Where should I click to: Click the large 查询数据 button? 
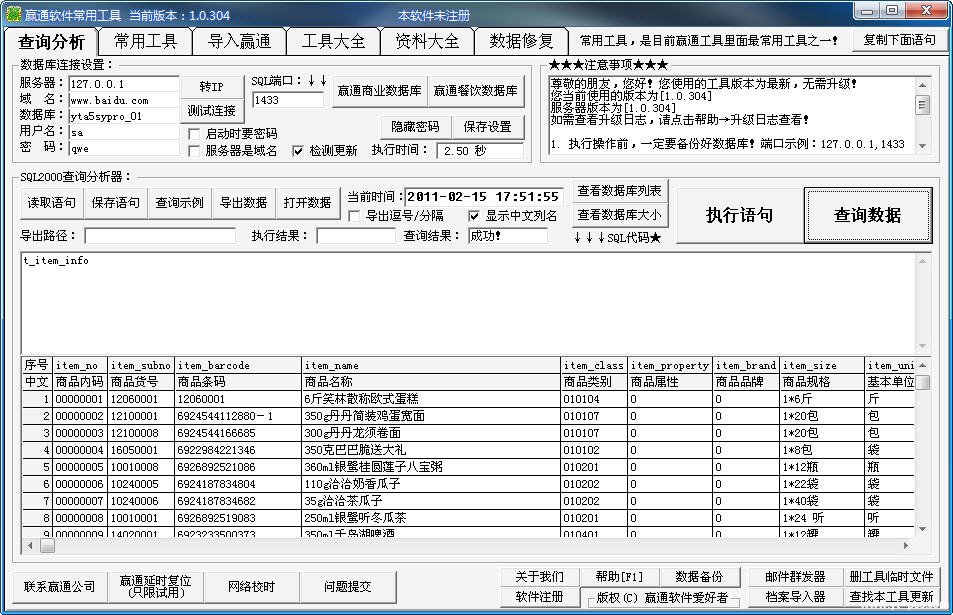867,215
